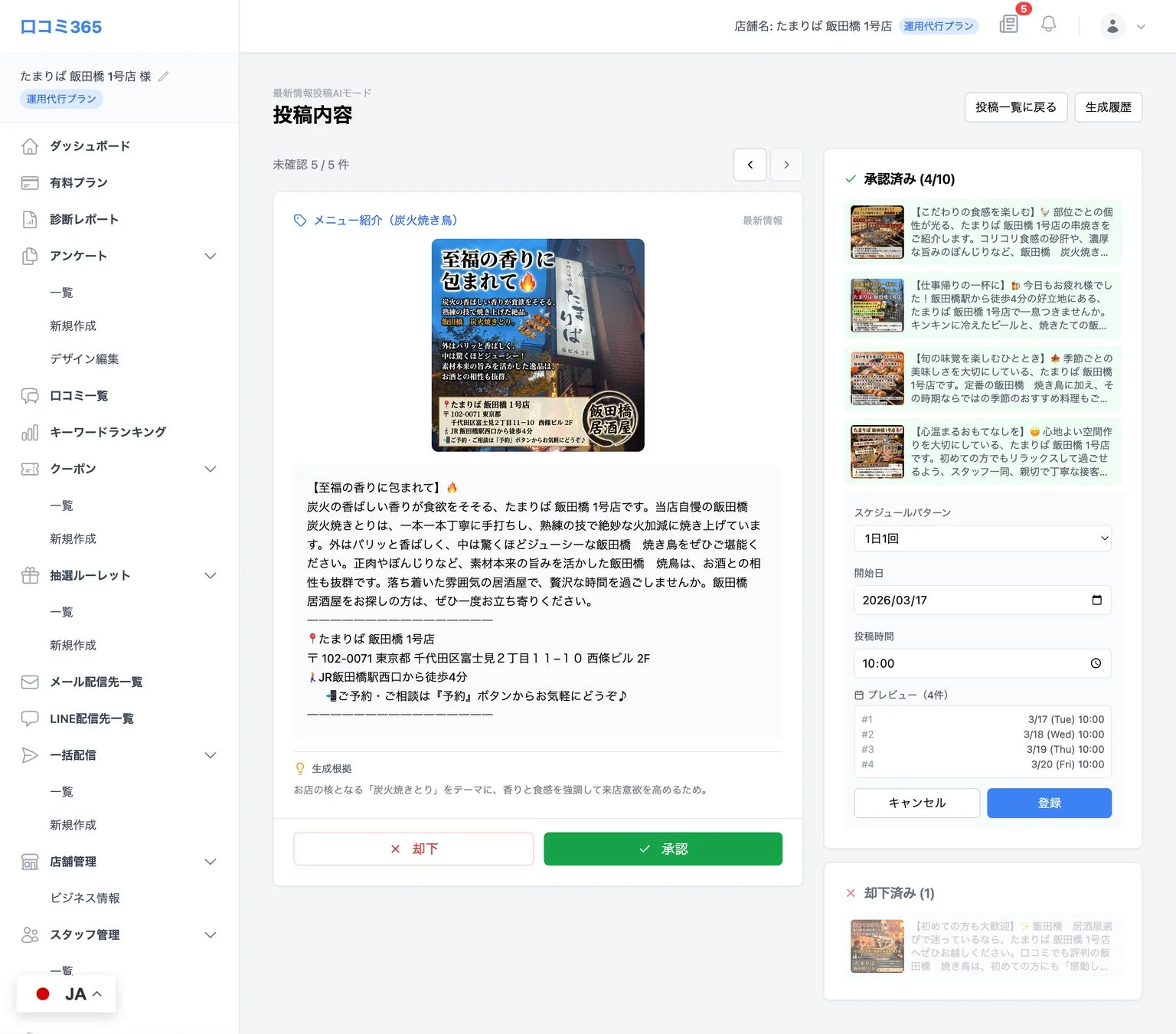Click the notification bell icon

pos(1048,25)
